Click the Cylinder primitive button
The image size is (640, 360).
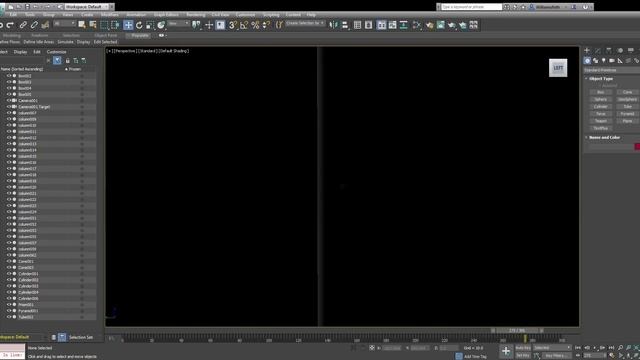click(600, 107)
